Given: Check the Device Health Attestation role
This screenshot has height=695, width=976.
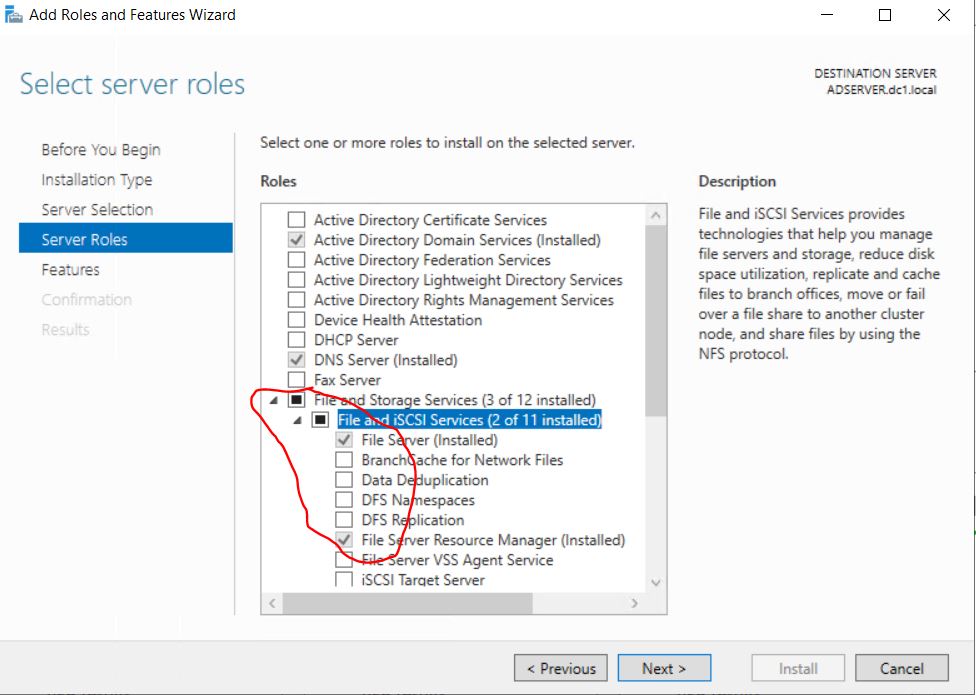Looking at the screenshot, I should pyautogui.click(x=296, y=319).
